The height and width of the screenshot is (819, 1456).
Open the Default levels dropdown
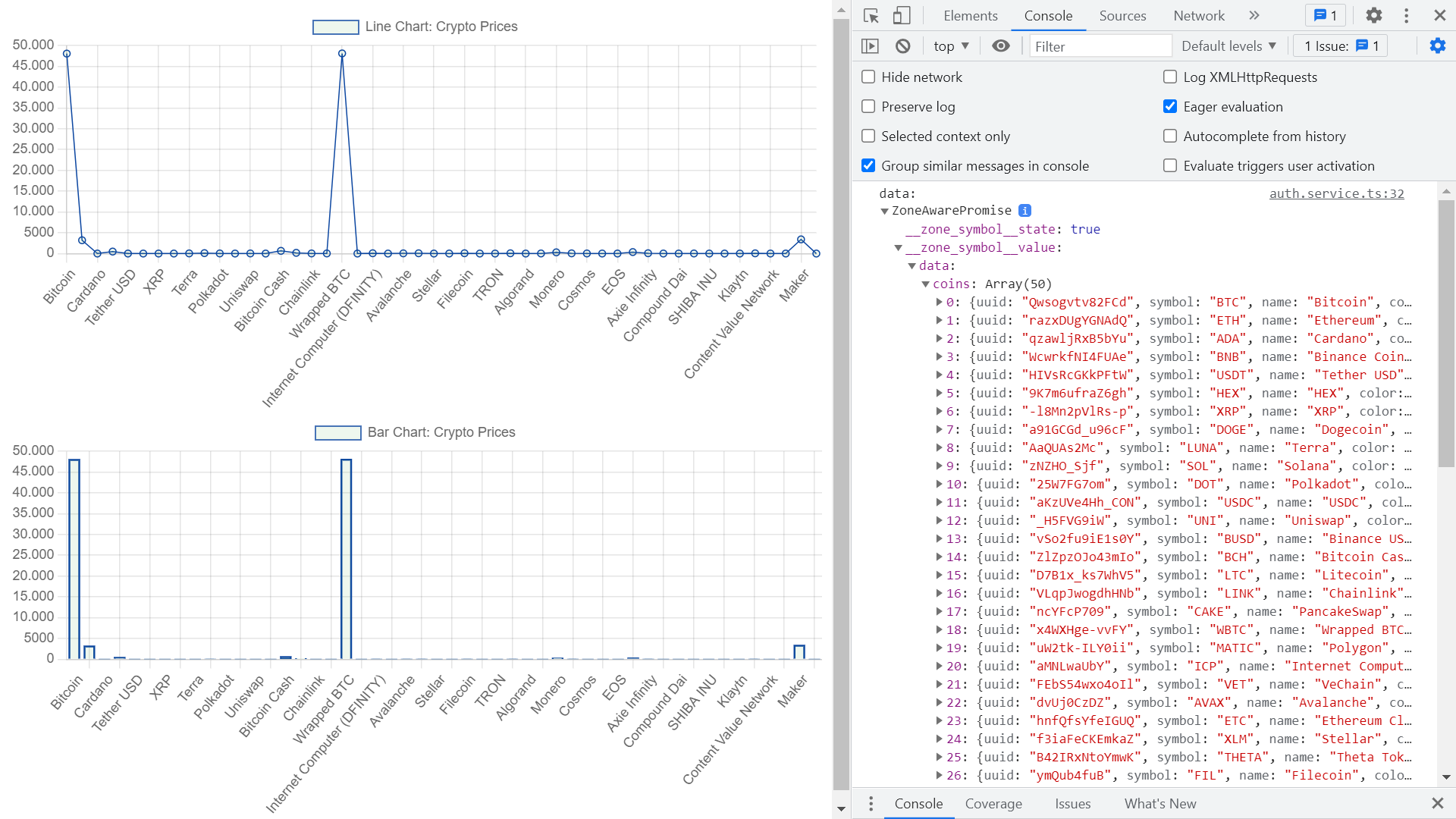[1228, 46]
